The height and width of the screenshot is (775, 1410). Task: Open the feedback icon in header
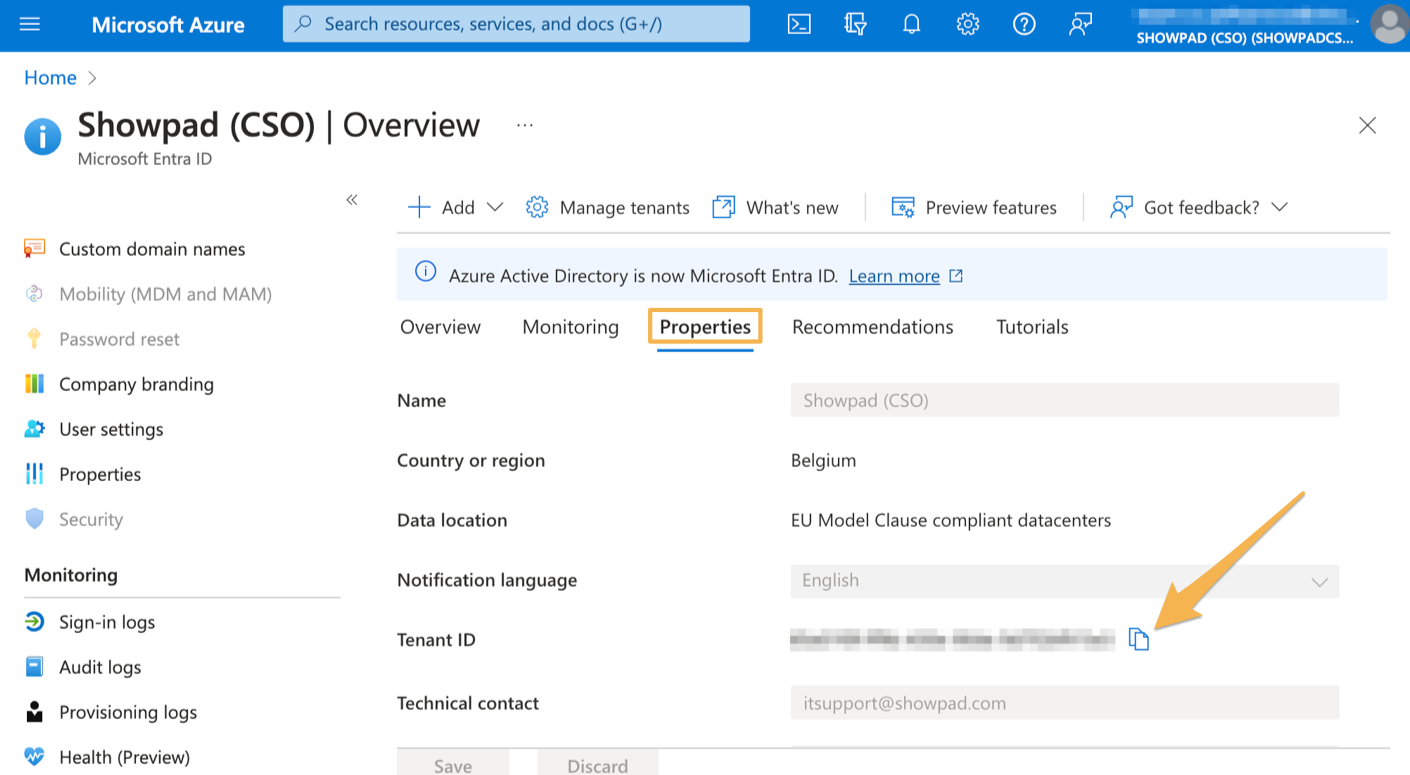coord(1080,24)
